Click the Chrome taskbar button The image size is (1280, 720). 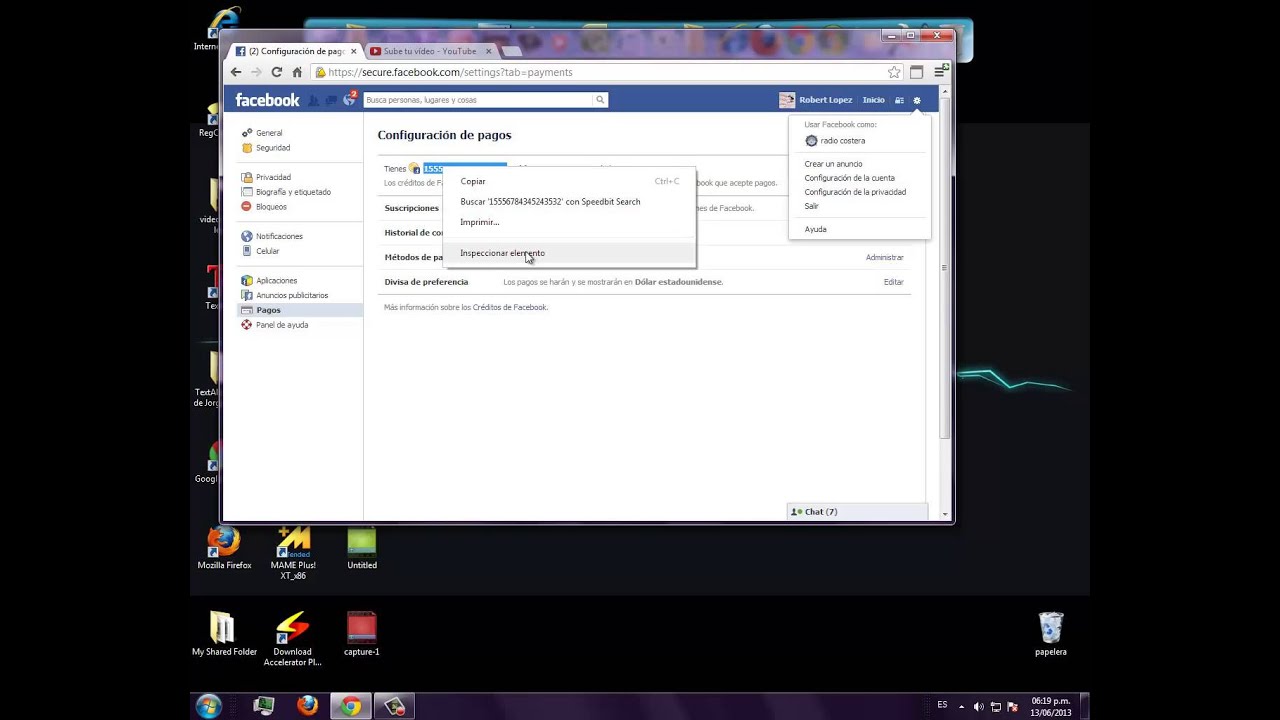[x=351, y=706]
